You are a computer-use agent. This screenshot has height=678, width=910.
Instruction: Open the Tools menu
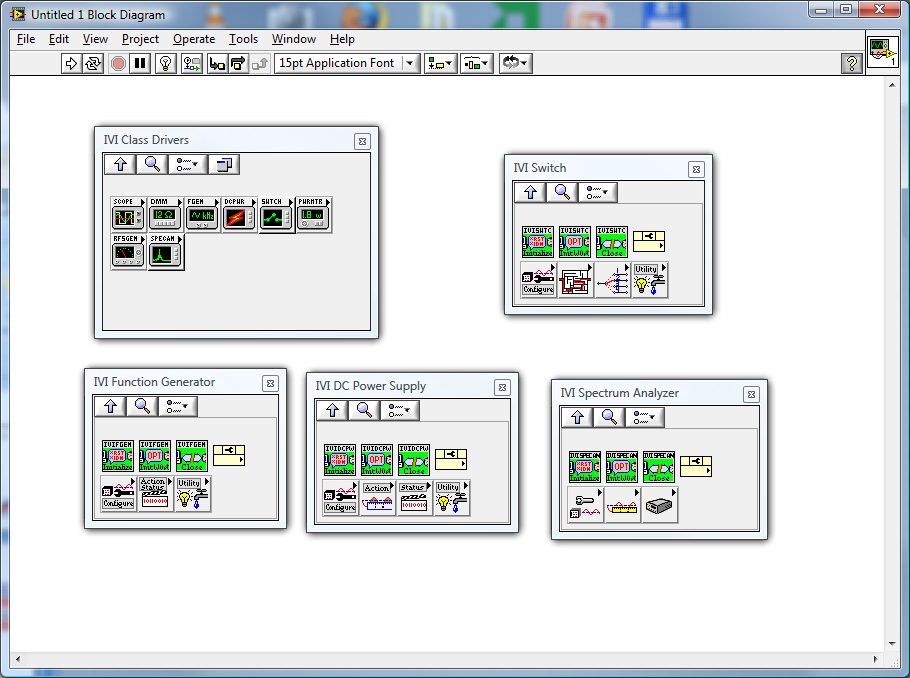243,39
